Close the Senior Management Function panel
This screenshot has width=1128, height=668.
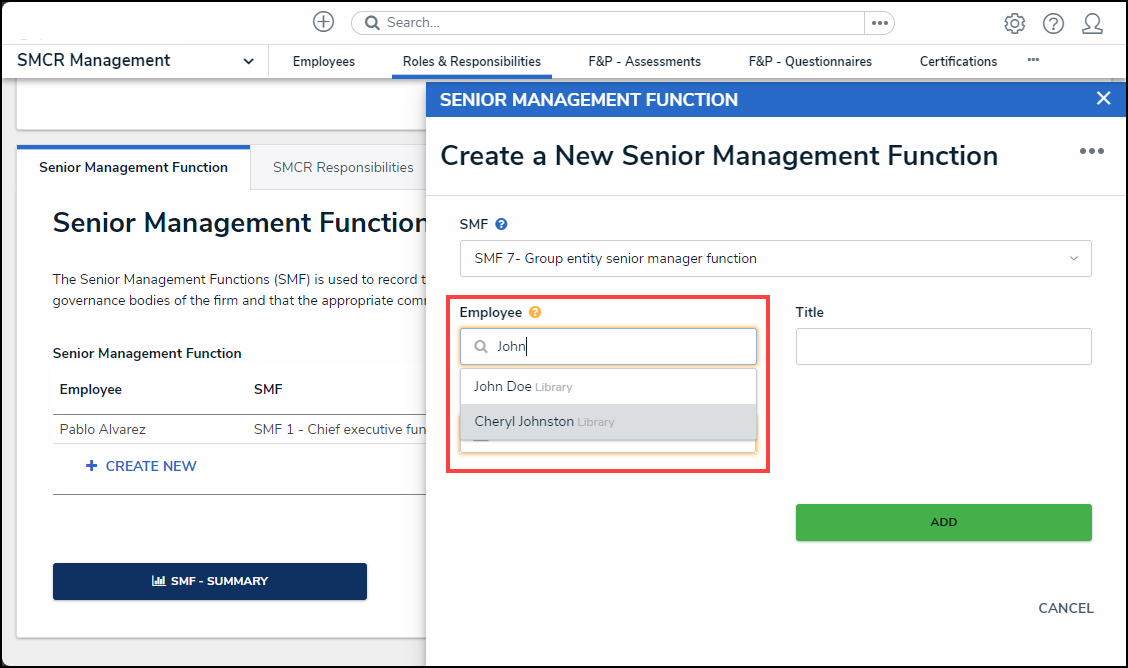tap(1103, 98)
